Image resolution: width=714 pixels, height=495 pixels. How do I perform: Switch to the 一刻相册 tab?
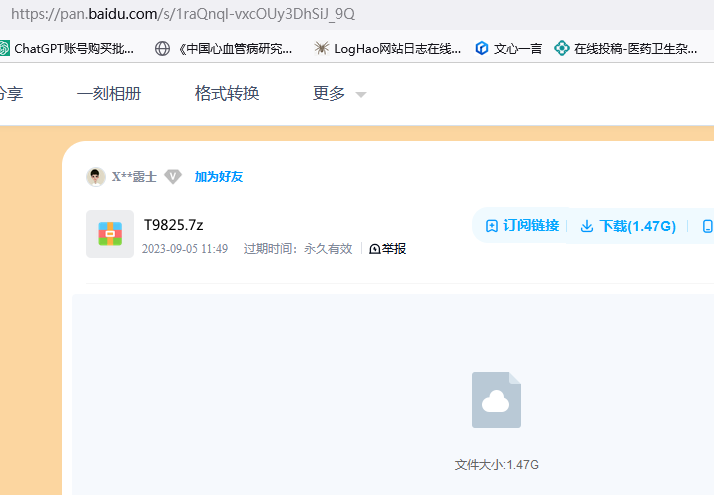pyautogui.click(x=109, y=94)
